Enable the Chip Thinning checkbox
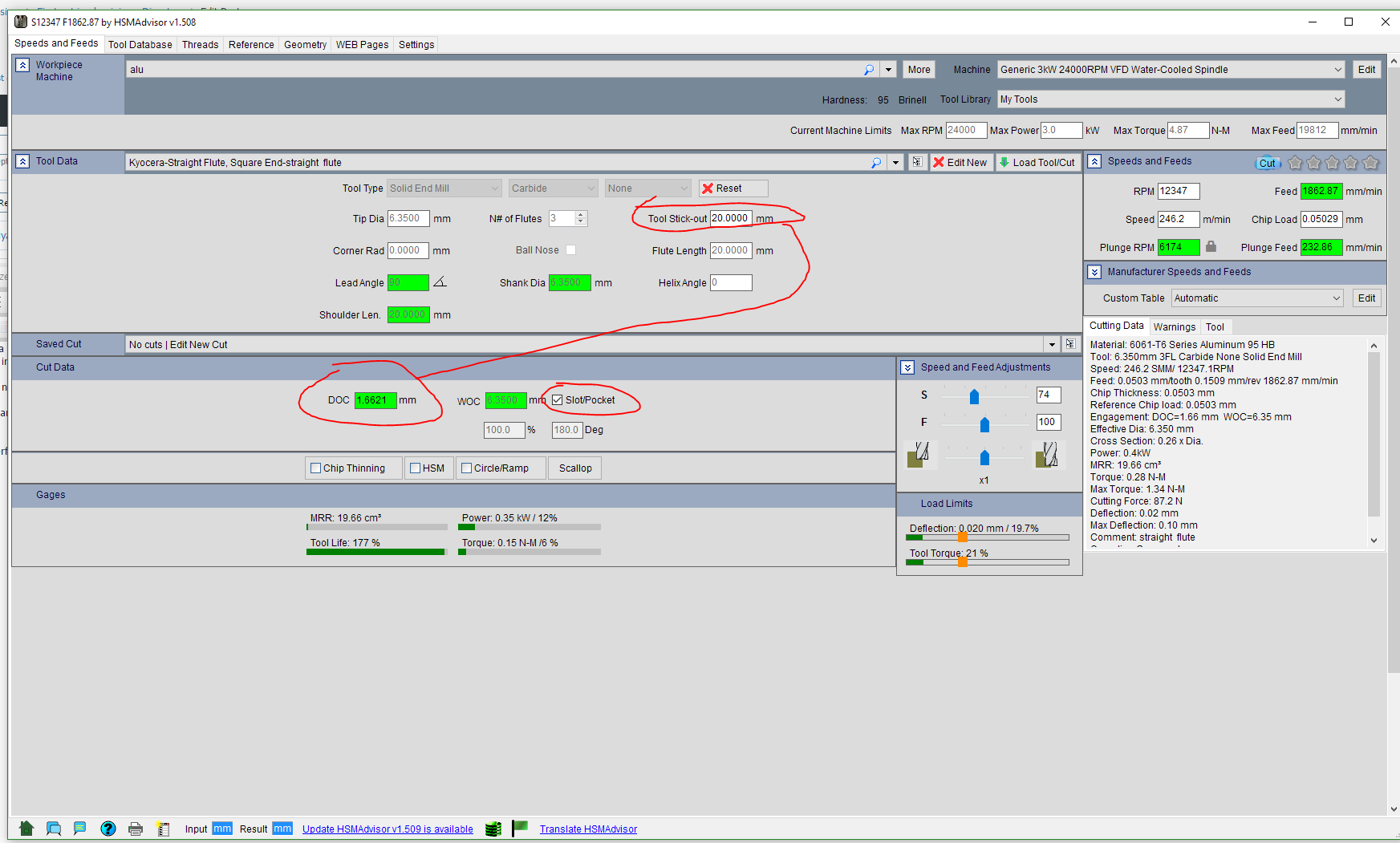Screen dimensions: 1400x843 (x=316, y=468)
